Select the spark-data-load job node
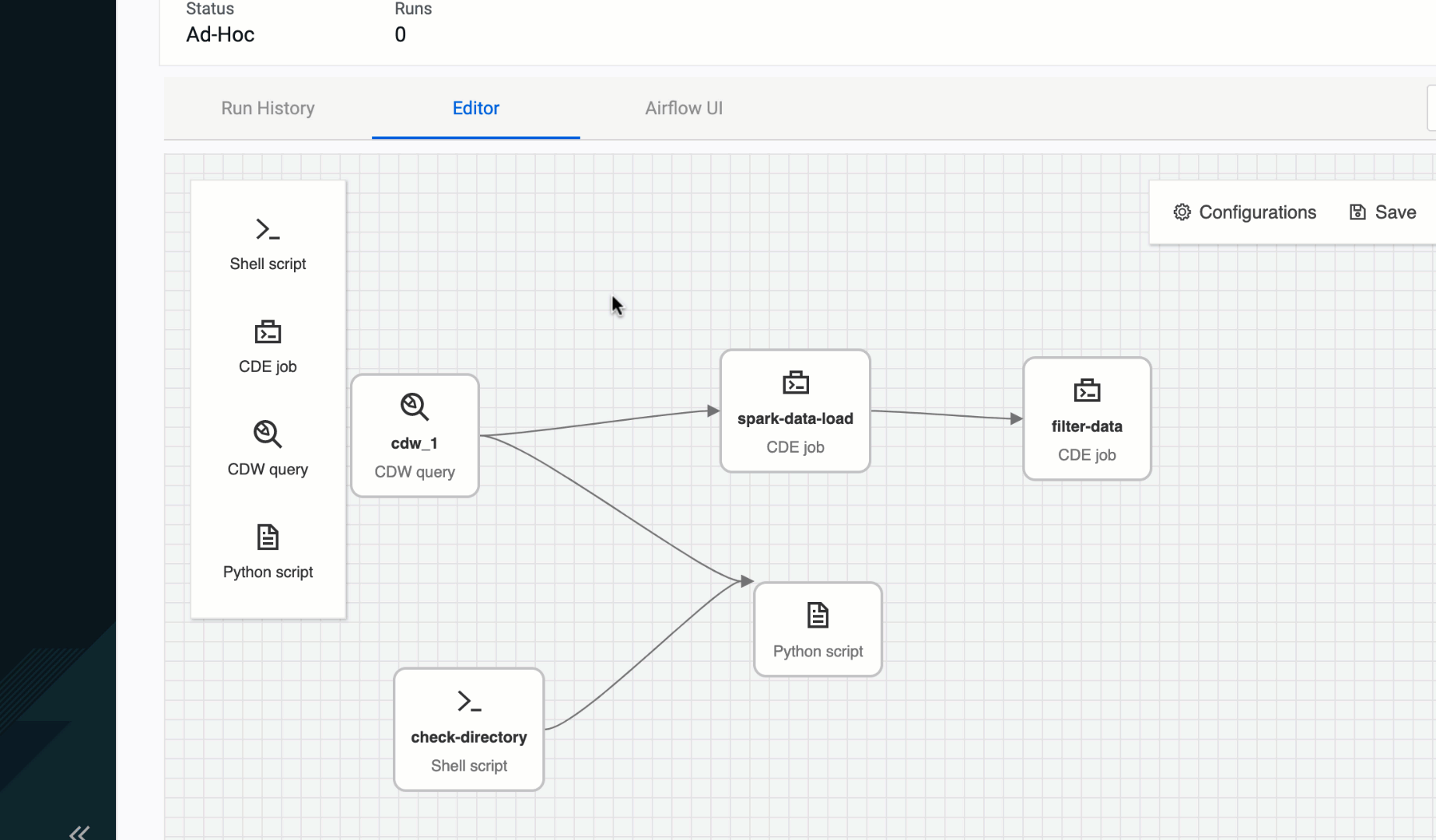 (794, 411)
